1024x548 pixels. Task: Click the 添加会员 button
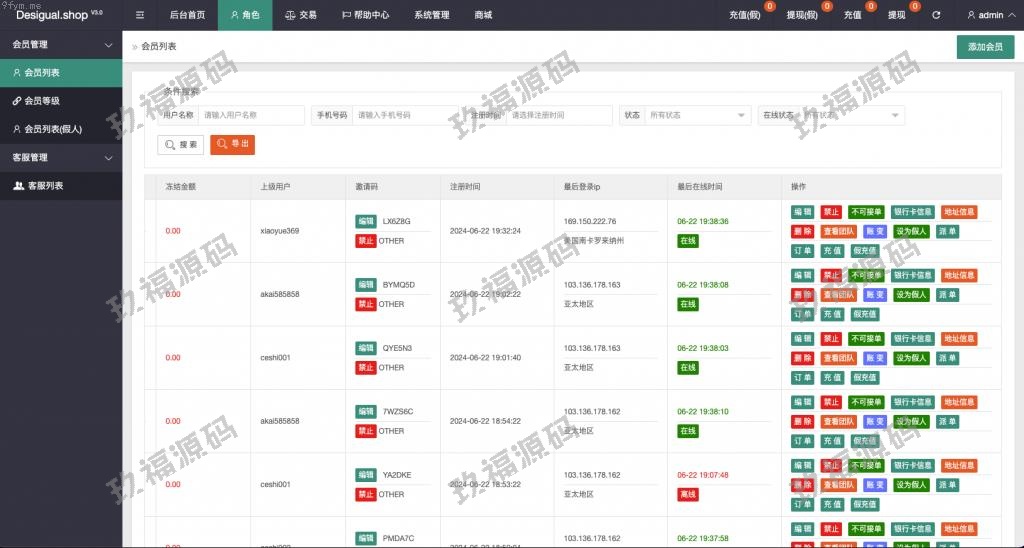pyautogui.click(x=985, y=47)
